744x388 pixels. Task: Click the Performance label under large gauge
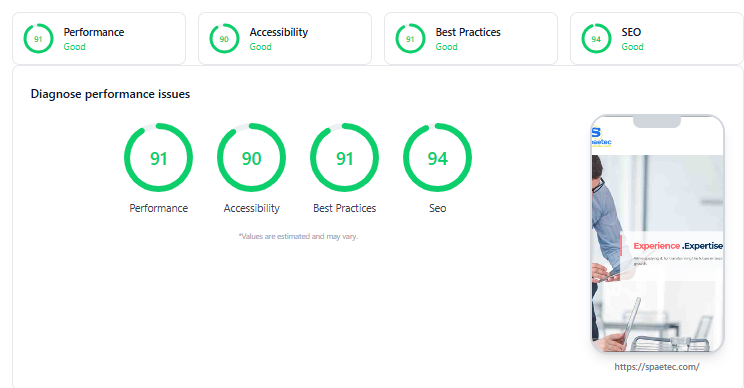158,208
